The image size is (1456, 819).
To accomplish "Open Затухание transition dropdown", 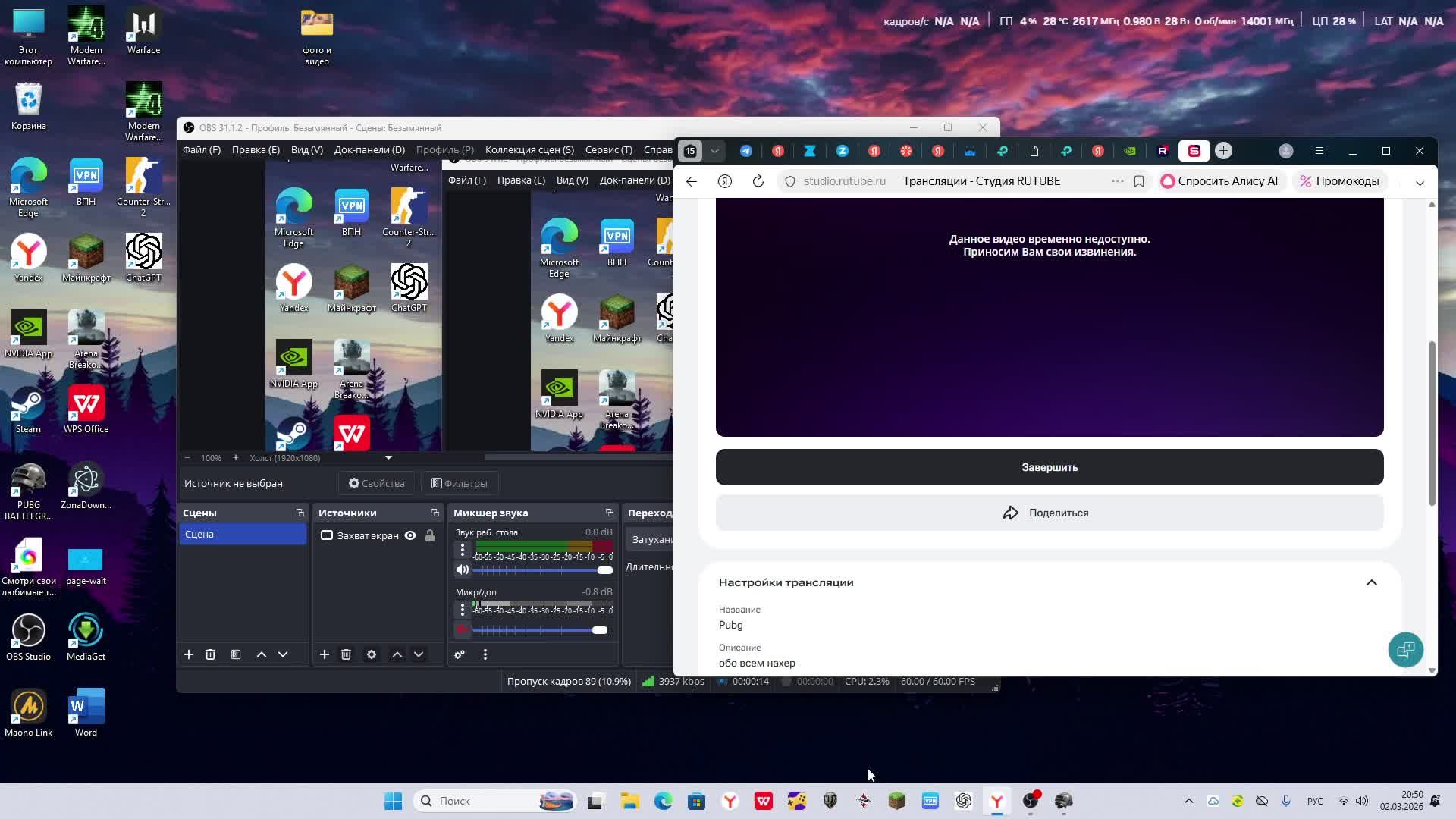I will click(x=651, y=539).
